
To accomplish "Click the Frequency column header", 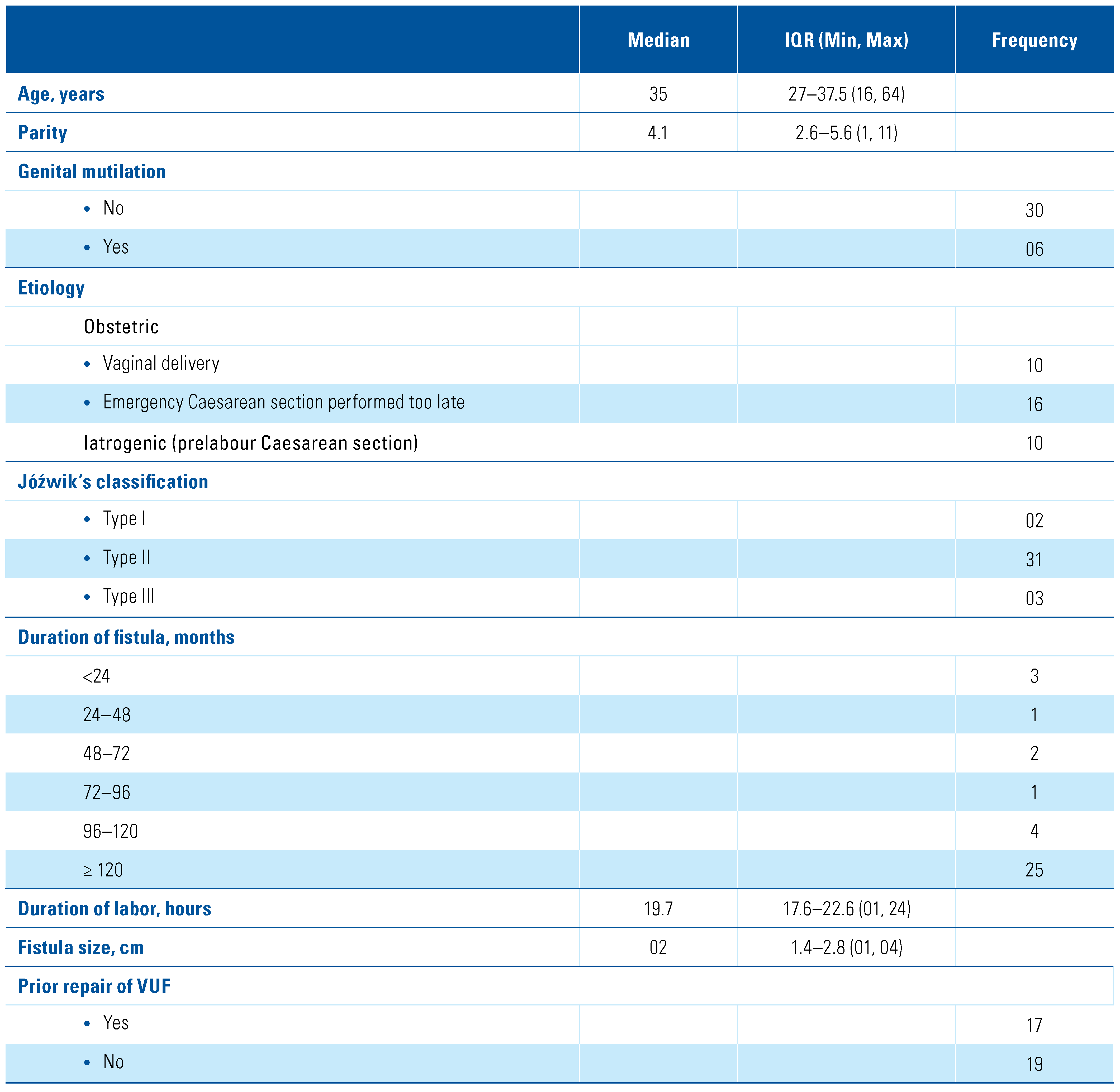I will click(1034, 40).
